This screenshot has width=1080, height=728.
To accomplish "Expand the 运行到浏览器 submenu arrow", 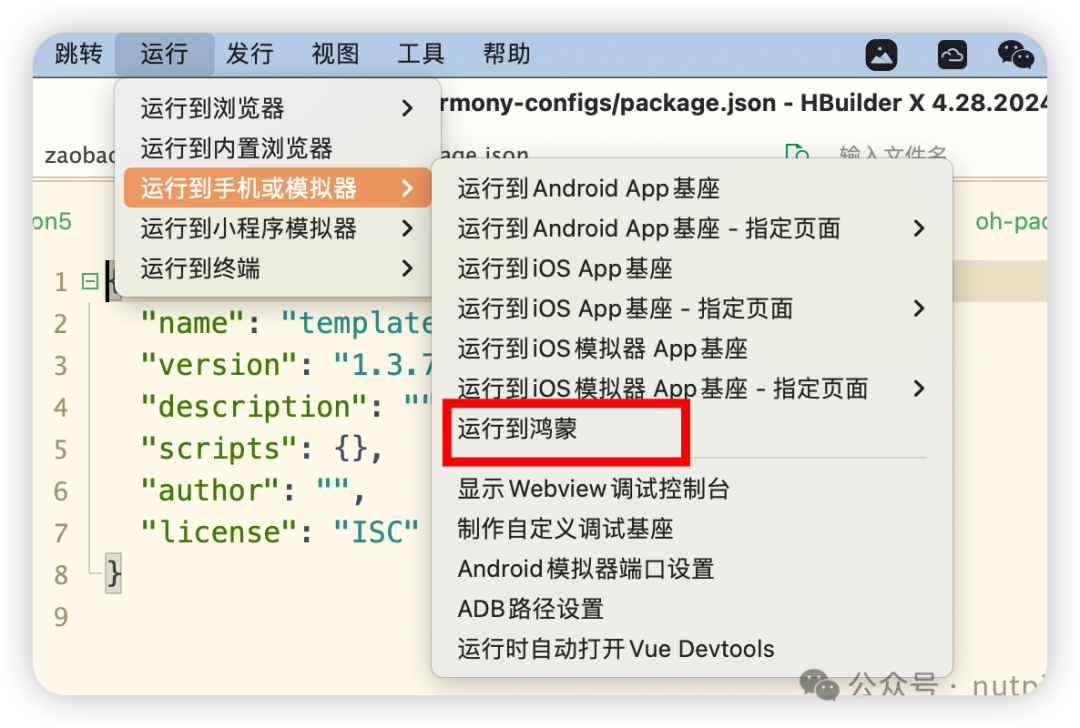I will point(407,108).
